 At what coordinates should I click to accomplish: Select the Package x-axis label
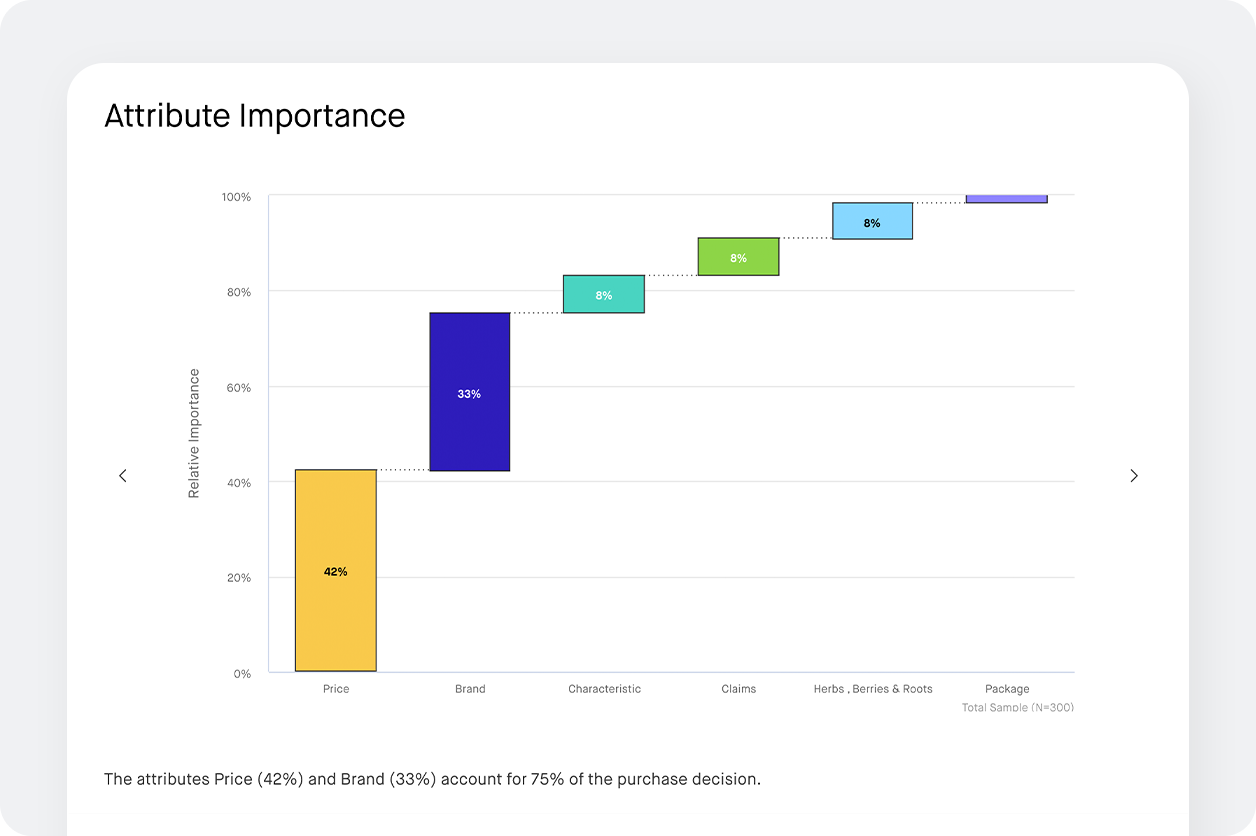[1006, 689]
